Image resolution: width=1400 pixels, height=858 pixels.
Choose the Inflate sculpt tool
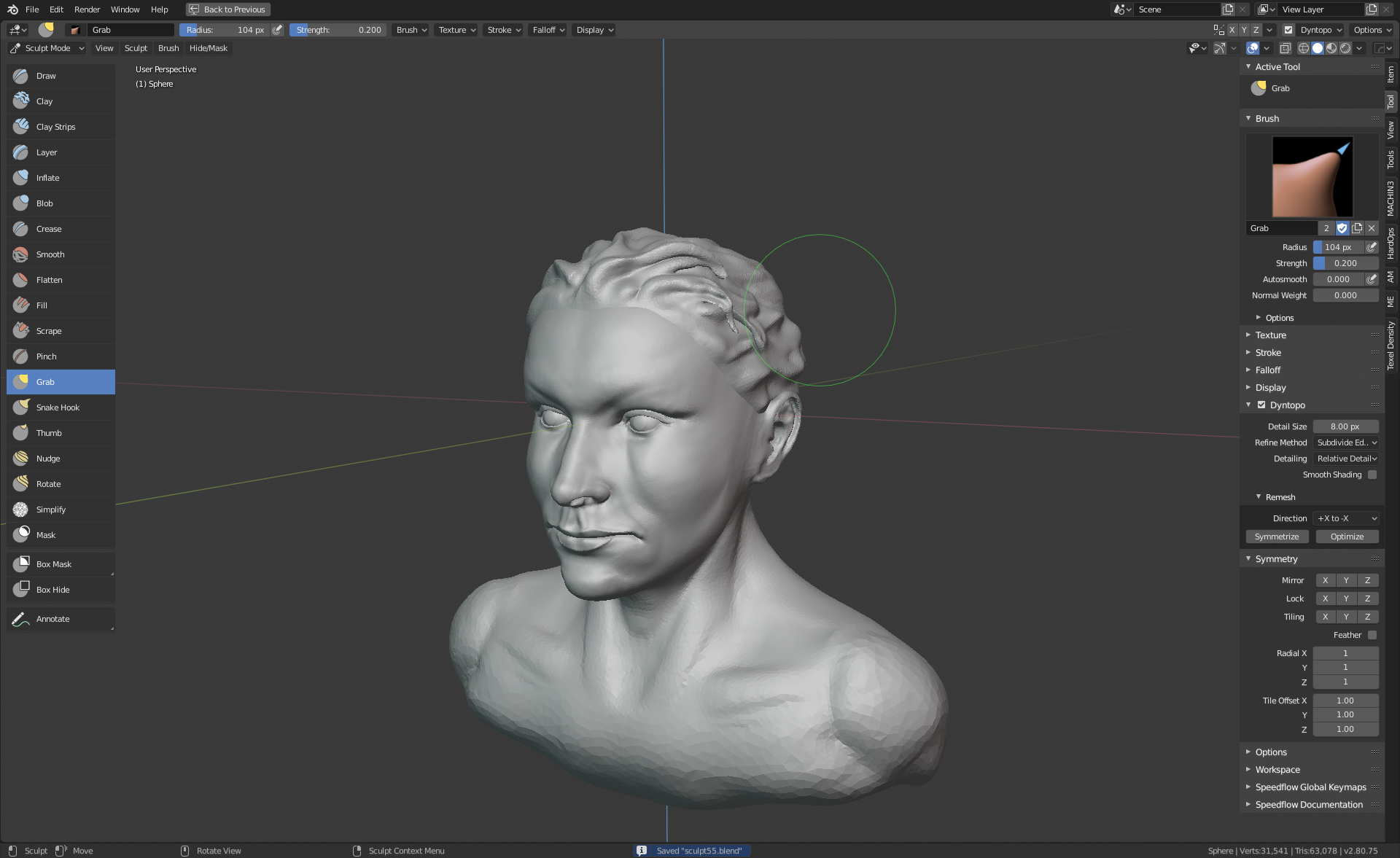coord(48,178)
